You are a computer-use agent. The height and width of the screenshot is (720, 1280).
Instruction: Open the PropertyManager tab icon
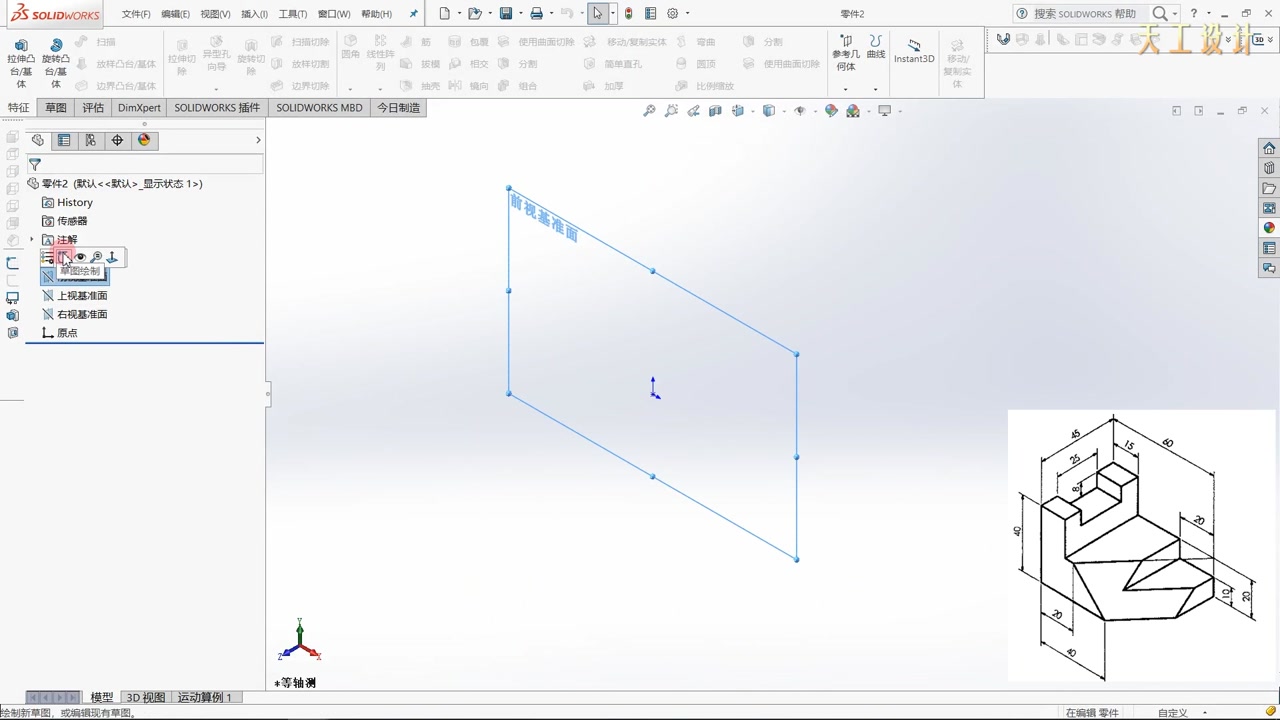coord(64,140)
